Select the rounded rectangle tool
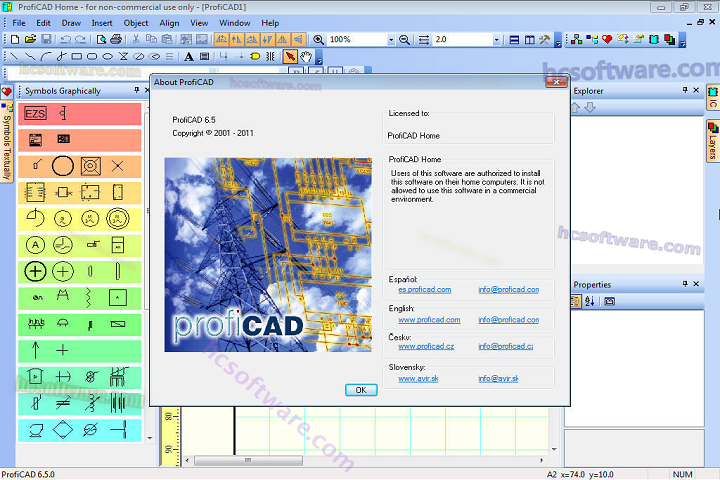Viewport: 720px width, 480px height. 92,56
